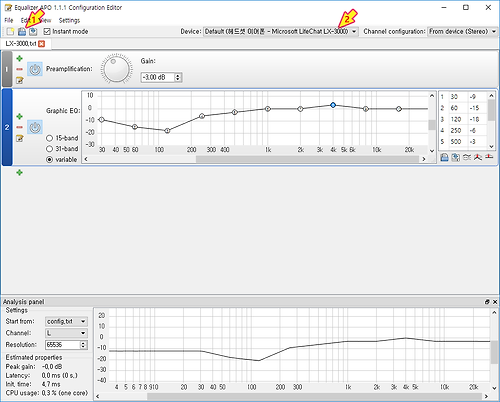Click the filter 1 row handle

coord(7,69)
